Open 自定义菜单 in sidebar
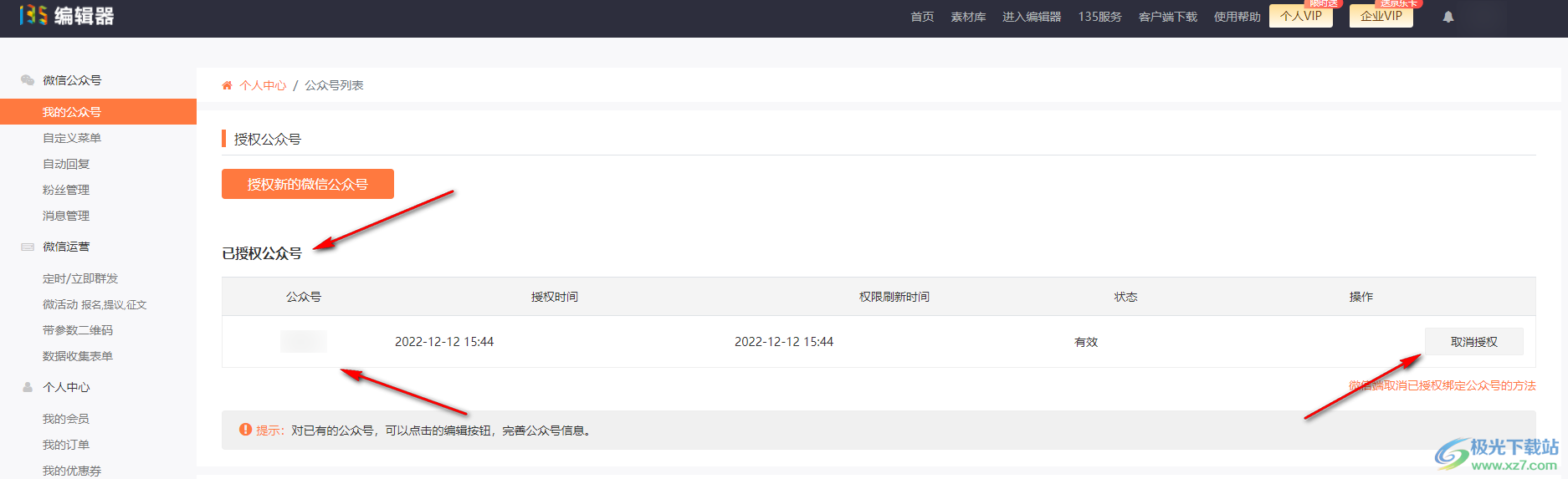This screenshot has width=1568, height=479. 72,138
